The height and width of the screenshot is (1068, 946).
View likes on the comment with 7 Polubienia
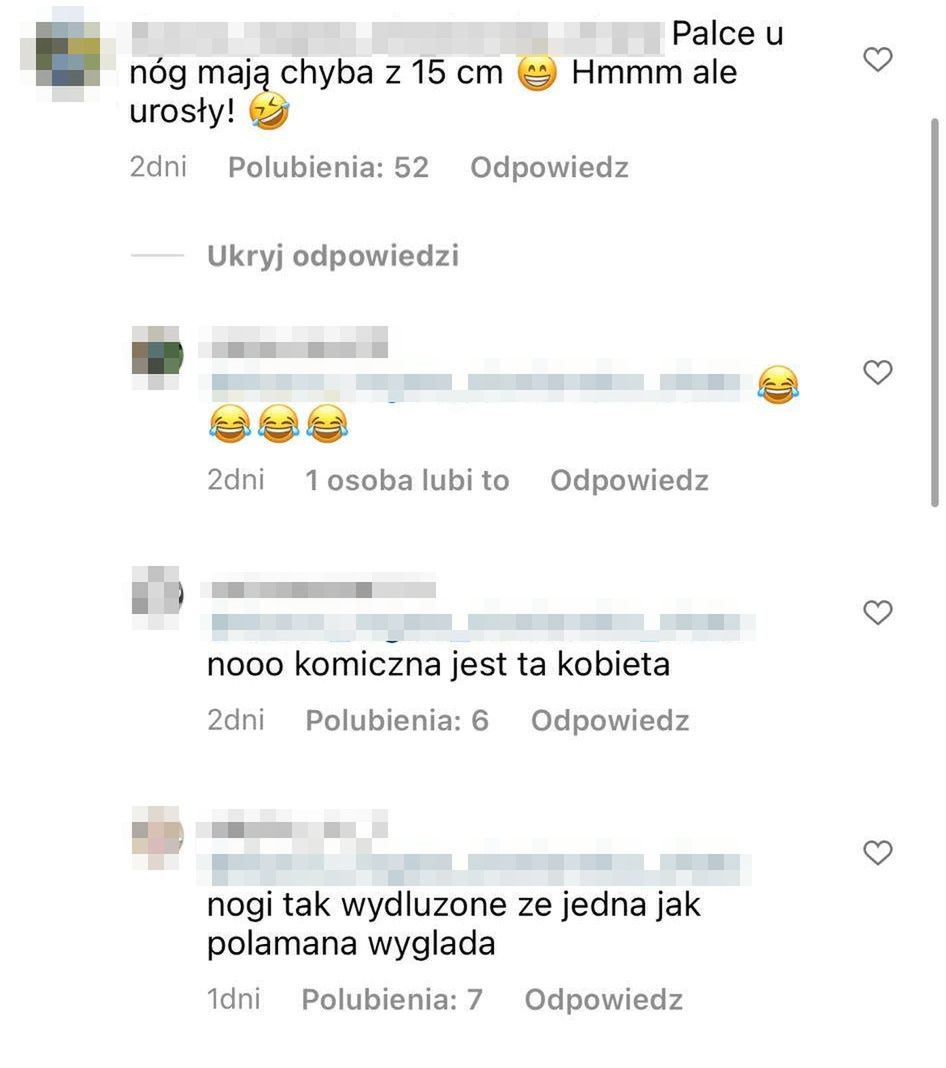[x=392, y=999]
